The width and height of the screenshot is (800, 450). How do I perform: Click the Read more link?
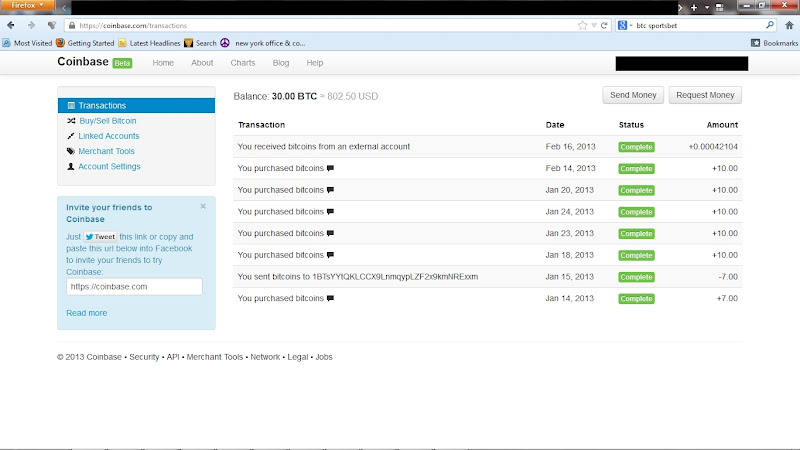click(x=87, y=313)
